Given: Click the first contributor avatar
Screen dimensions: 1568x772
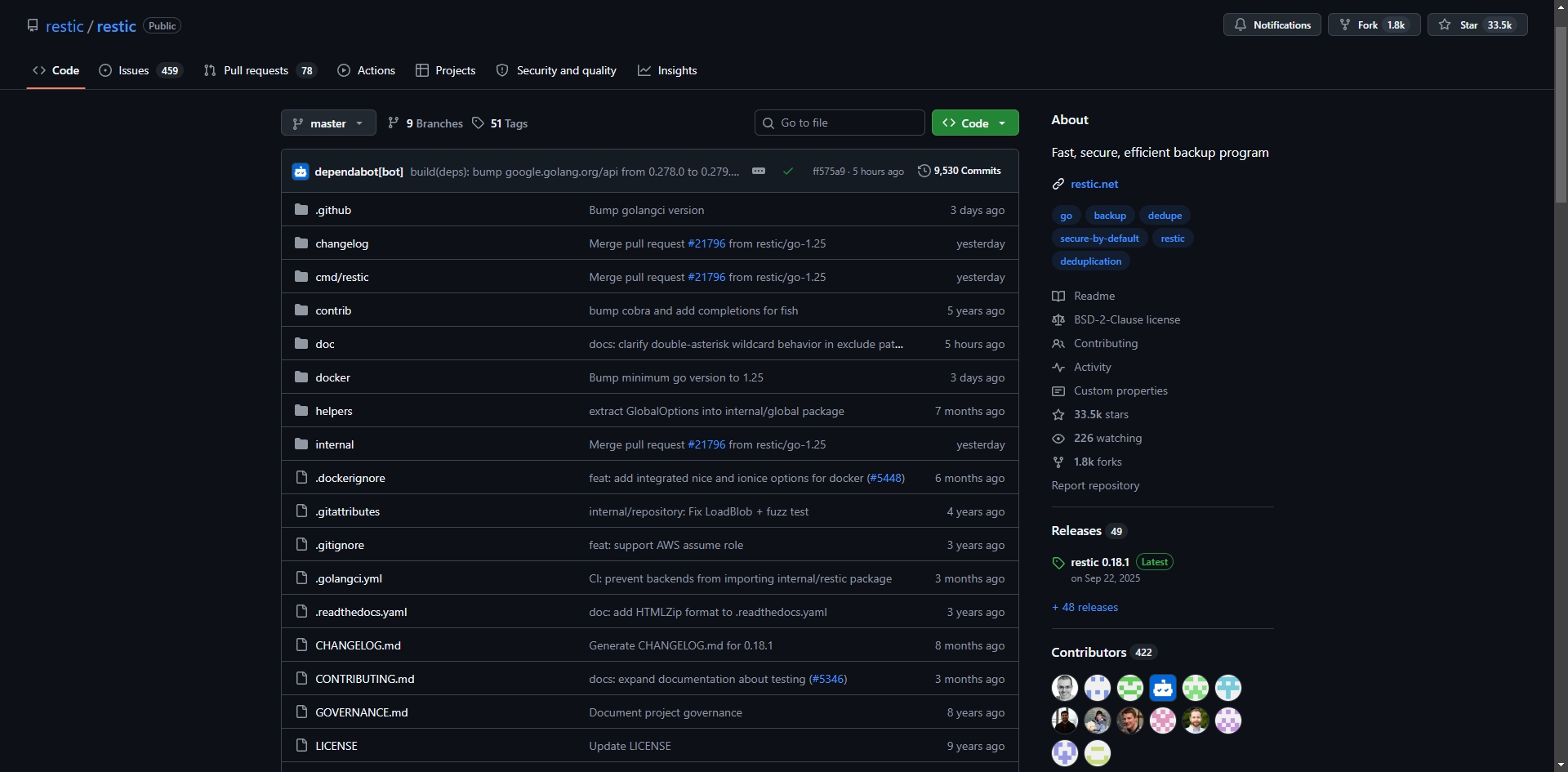Looking at the screenshot, I should pos(1065,688).
